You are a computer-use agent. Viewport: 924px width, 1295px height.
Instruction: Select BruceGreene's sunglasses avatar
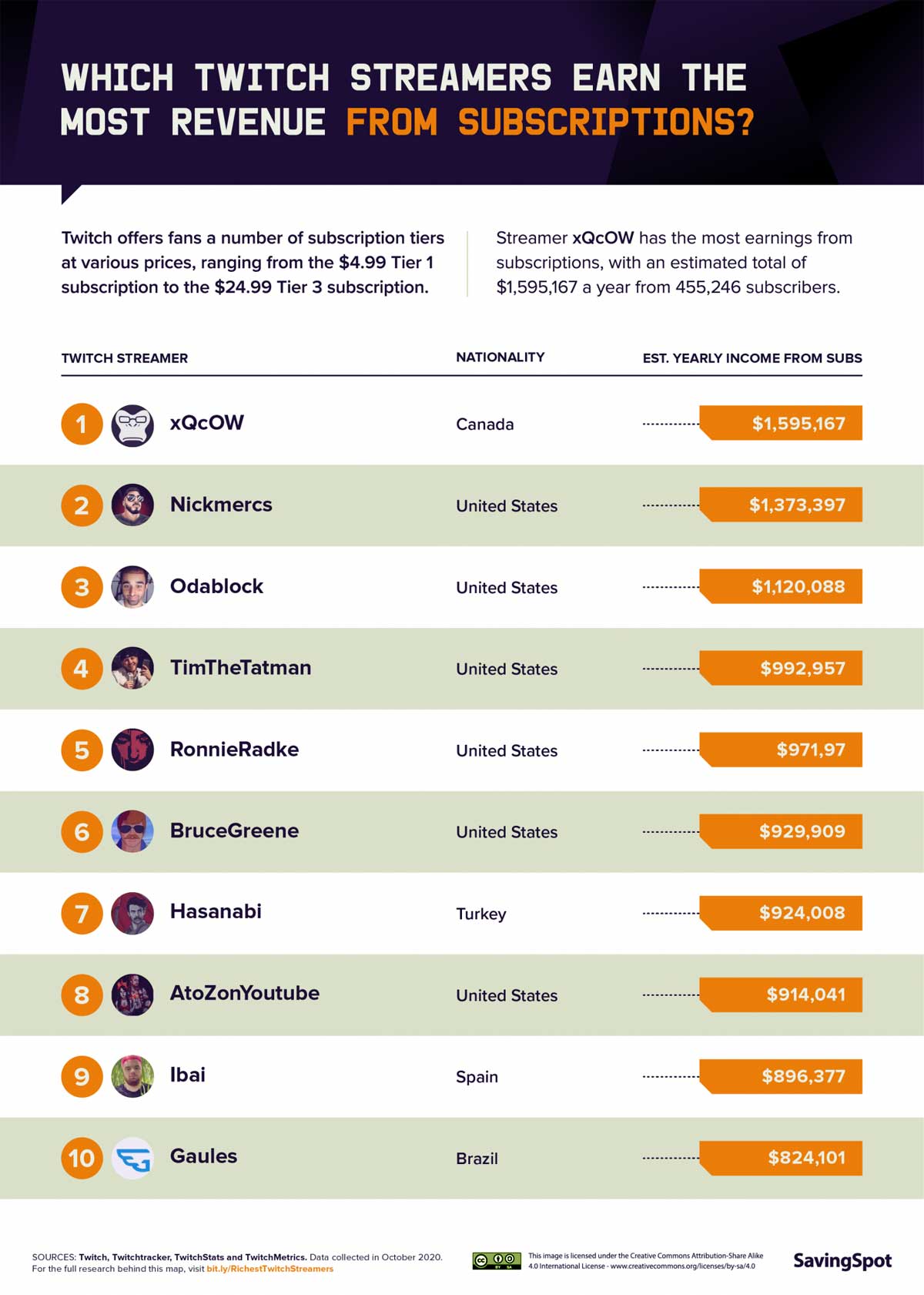(132, 831)
